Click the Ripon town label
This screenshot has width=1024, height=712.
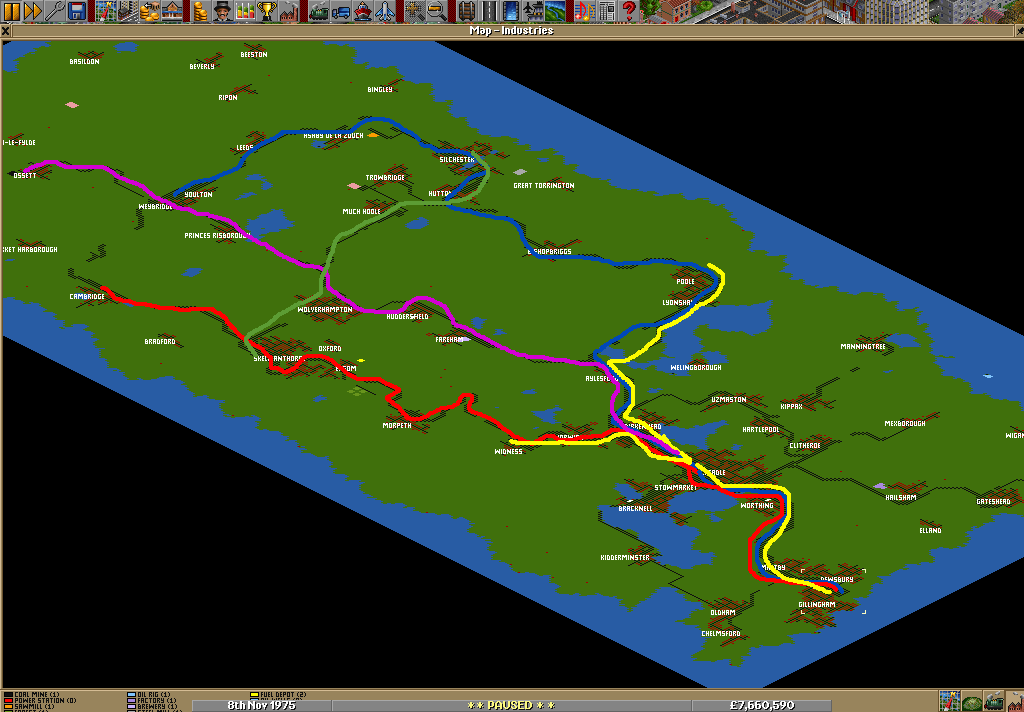pos(228,98)
